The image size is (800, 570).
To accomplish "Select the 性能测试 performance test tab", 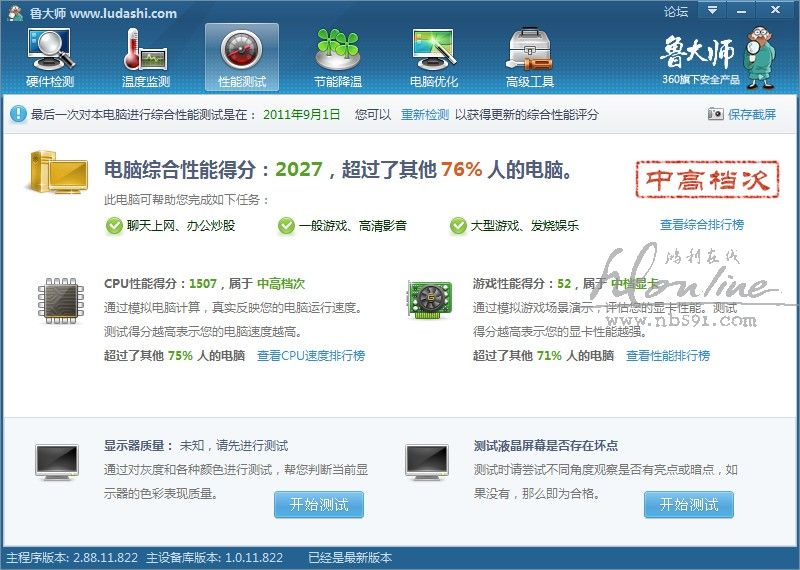I will (242, 58).
